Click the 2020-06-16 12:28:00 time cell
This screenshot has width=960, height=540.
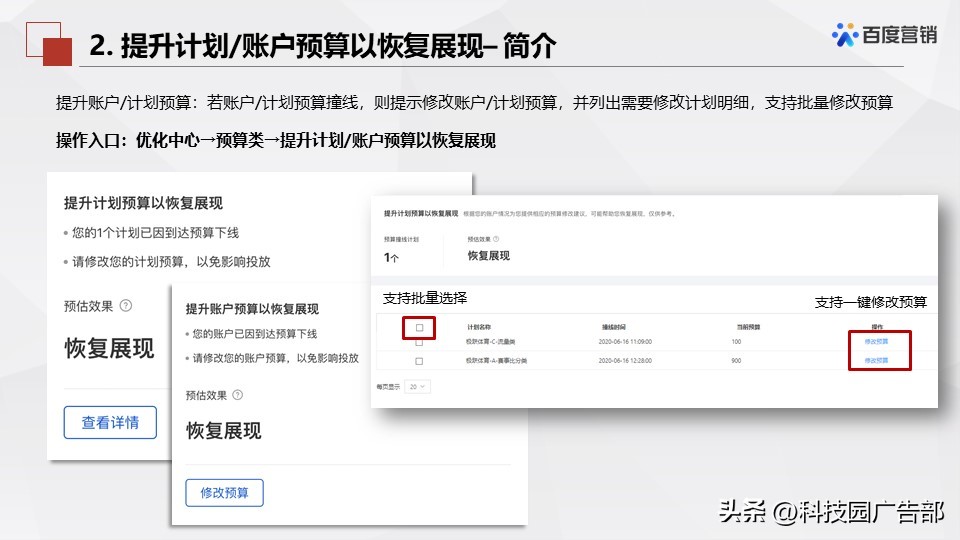click(x=625, y=361)
